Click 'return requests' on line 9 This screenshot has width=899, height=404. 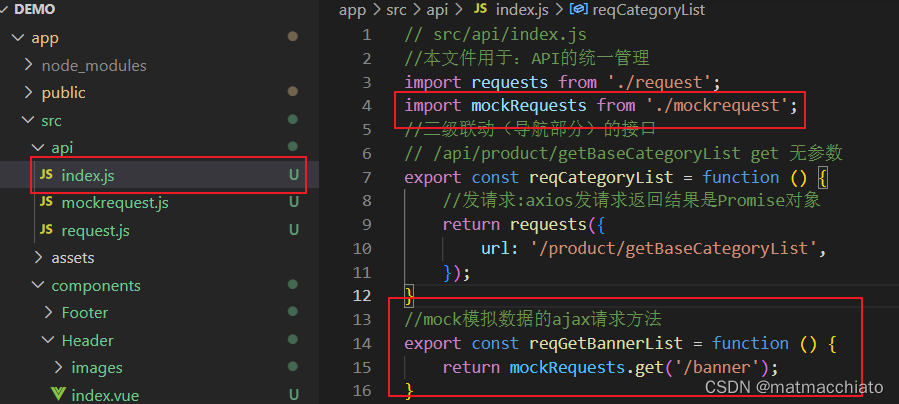pos(514,224)
